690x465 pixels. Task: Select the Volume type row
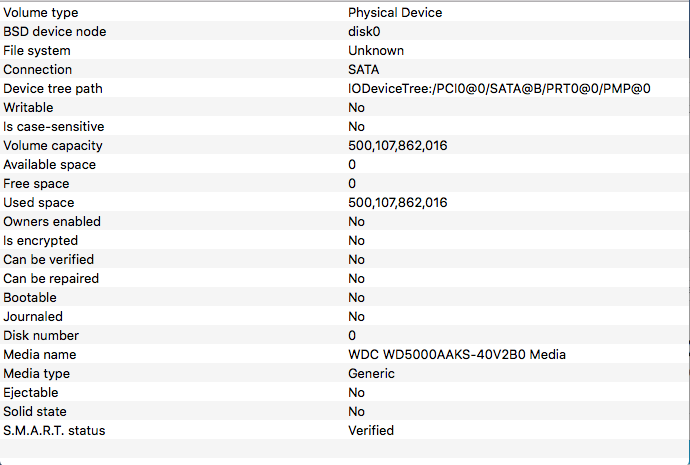click(344, 12)
